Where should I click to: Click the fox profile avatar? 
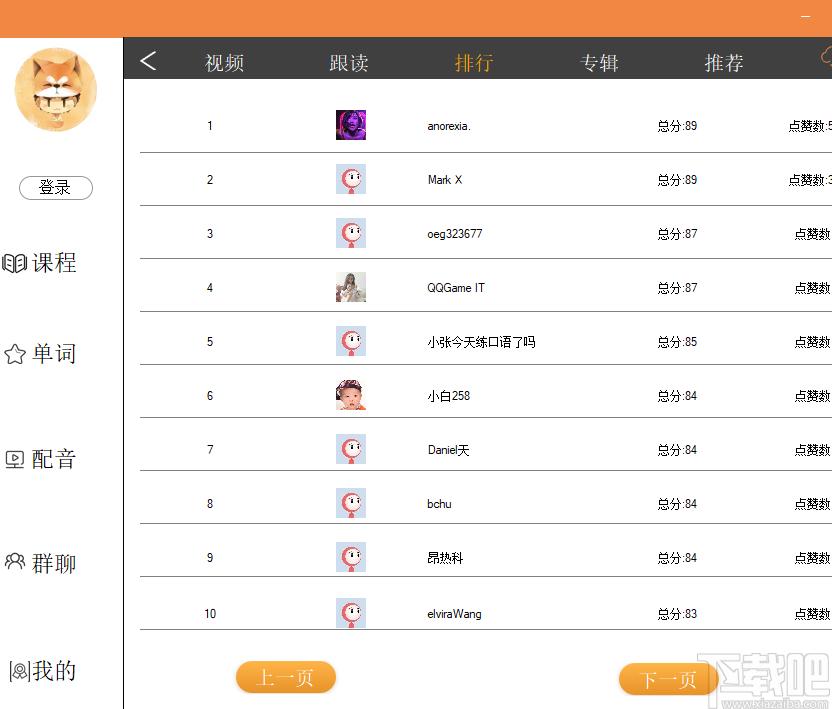click(56, 90)
